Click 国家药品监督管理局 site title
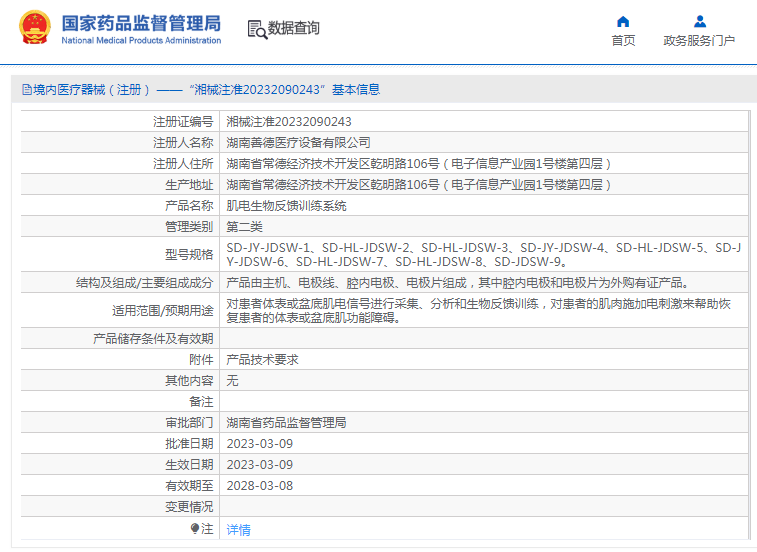 point(141,23)
